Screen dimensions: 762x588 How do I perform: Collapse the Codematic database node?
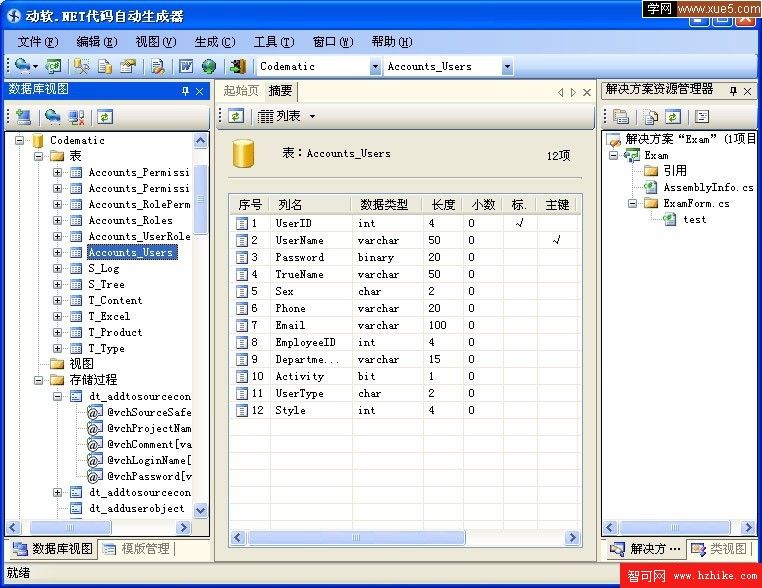(20, 140)
